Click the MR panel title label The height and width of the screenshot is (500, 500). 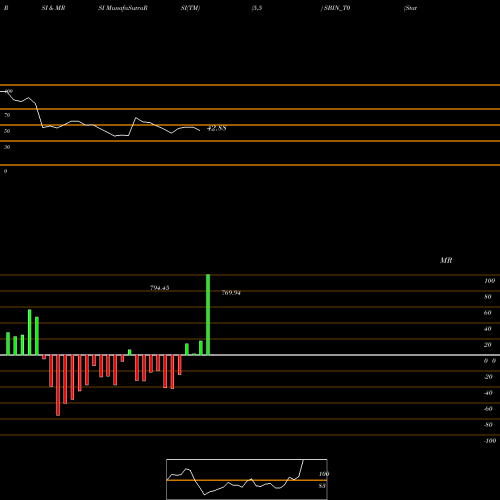pos(446,260)
